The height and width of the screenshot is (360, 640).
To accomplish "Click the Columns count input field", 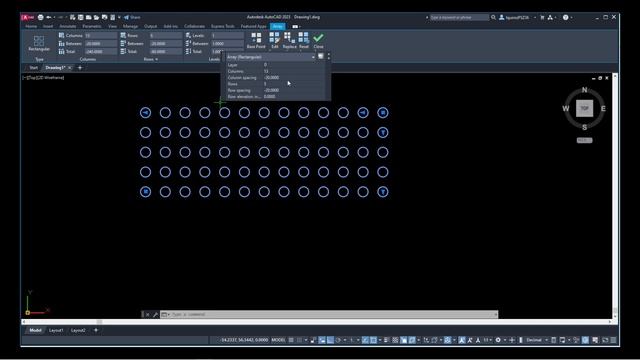I will (x=100, y=36).
